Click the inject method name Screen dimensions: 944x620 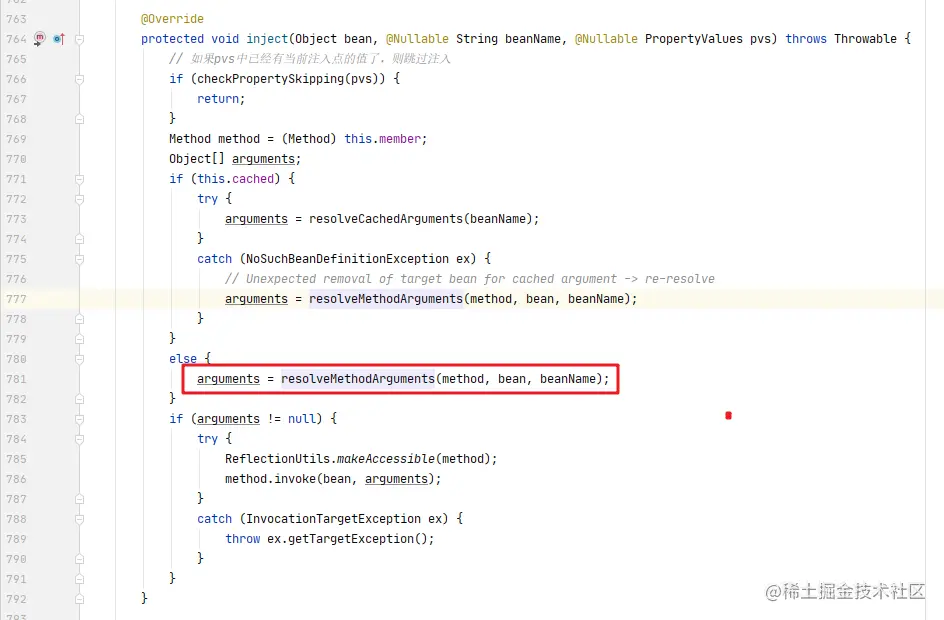[x=267, y=39]
